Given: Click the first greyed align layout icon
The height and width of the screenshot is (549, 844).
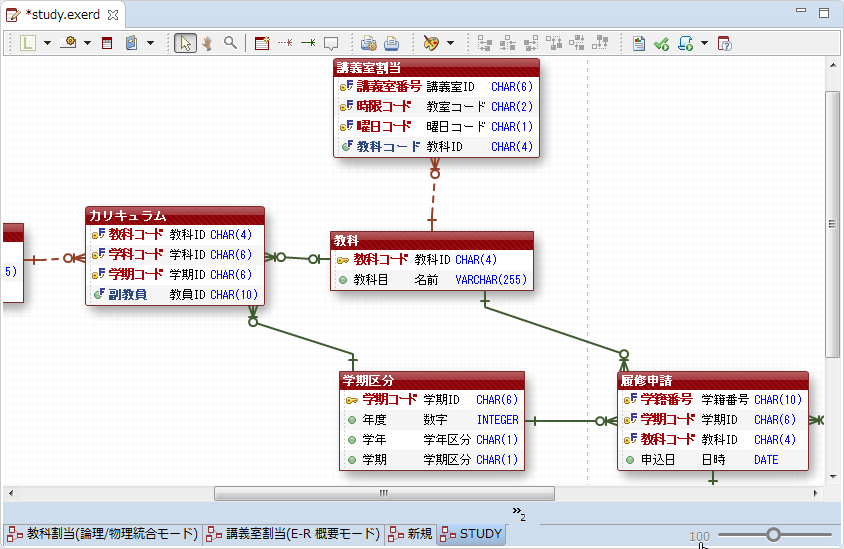Looking at the screenshot, I should (x=485, y=43).
